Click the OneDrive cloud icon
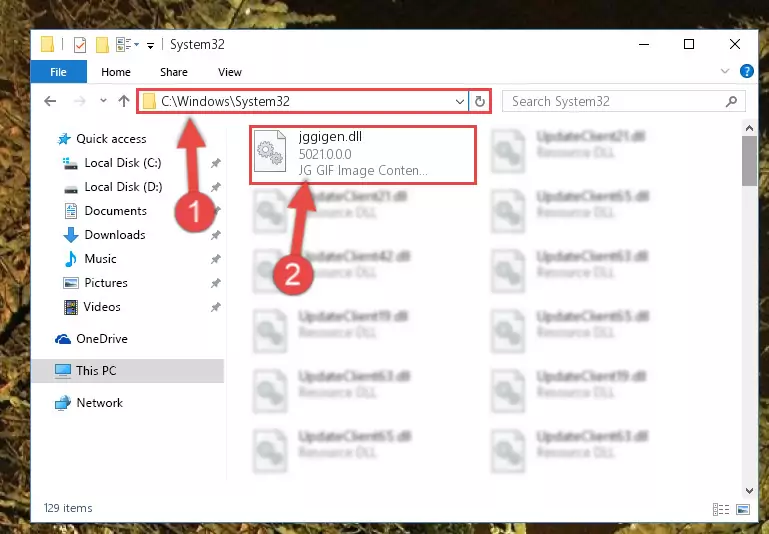This screenshot has width=769, height=534. (63, 339)
